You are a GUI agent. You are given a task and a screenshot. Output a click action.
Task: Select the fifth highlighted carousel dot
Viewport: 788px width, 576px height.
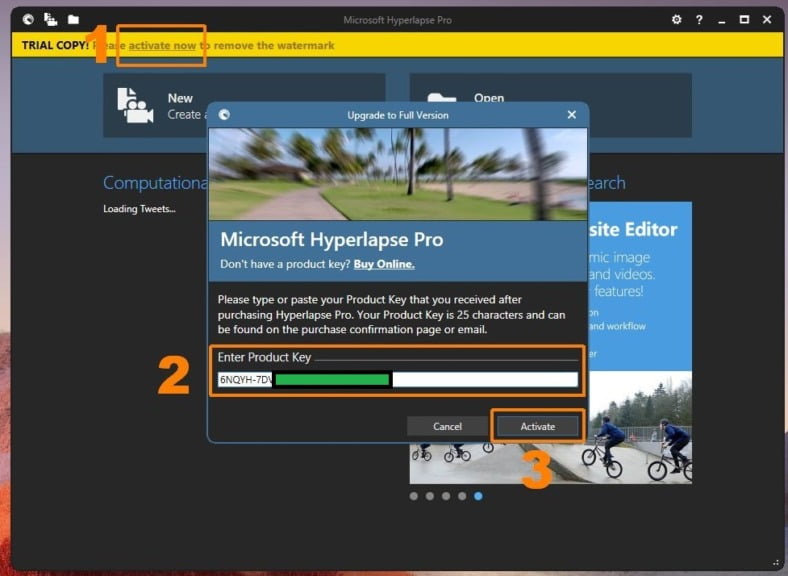coord(478,496)
